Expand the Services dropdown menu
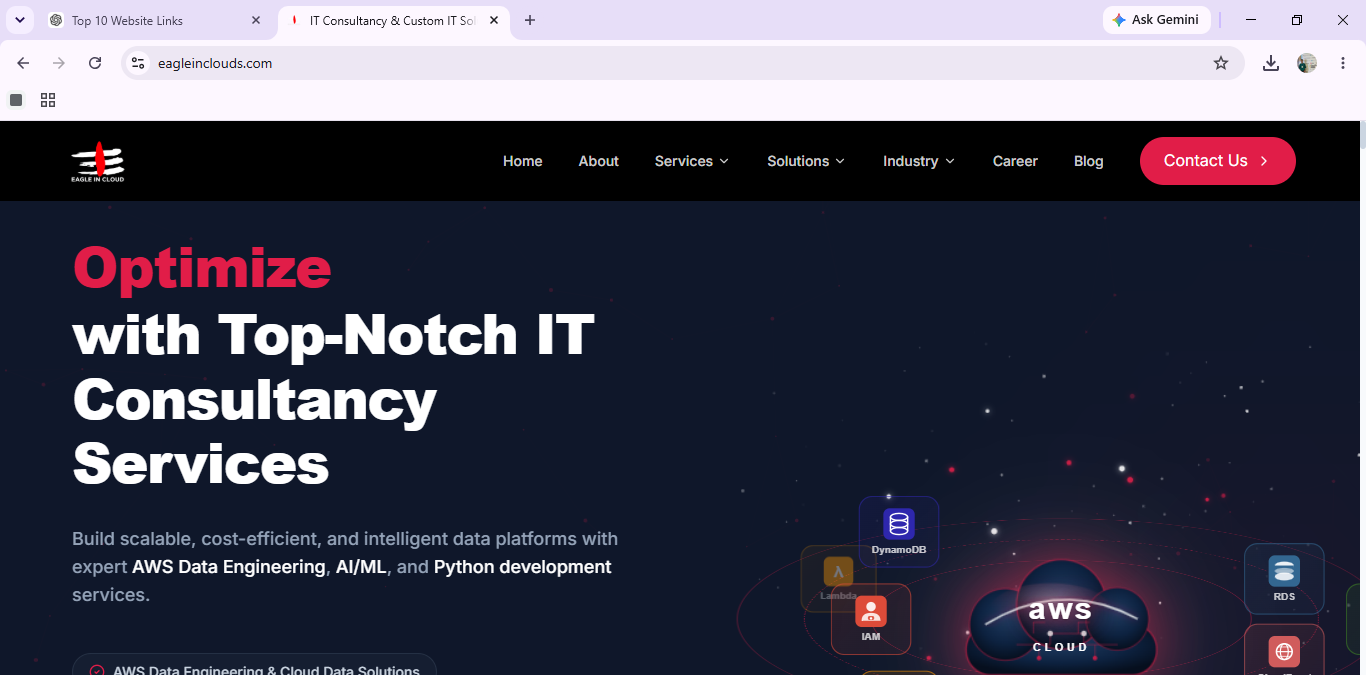Viewport: 1366px width, 675px height. tap(692, 161)
